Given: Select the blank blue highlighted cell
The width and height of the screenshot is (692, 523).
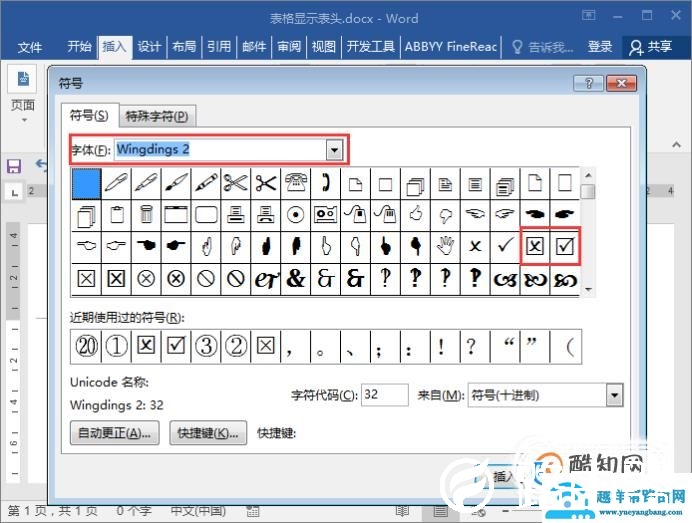Looking at the screenshot, I should tap(86, 183).
